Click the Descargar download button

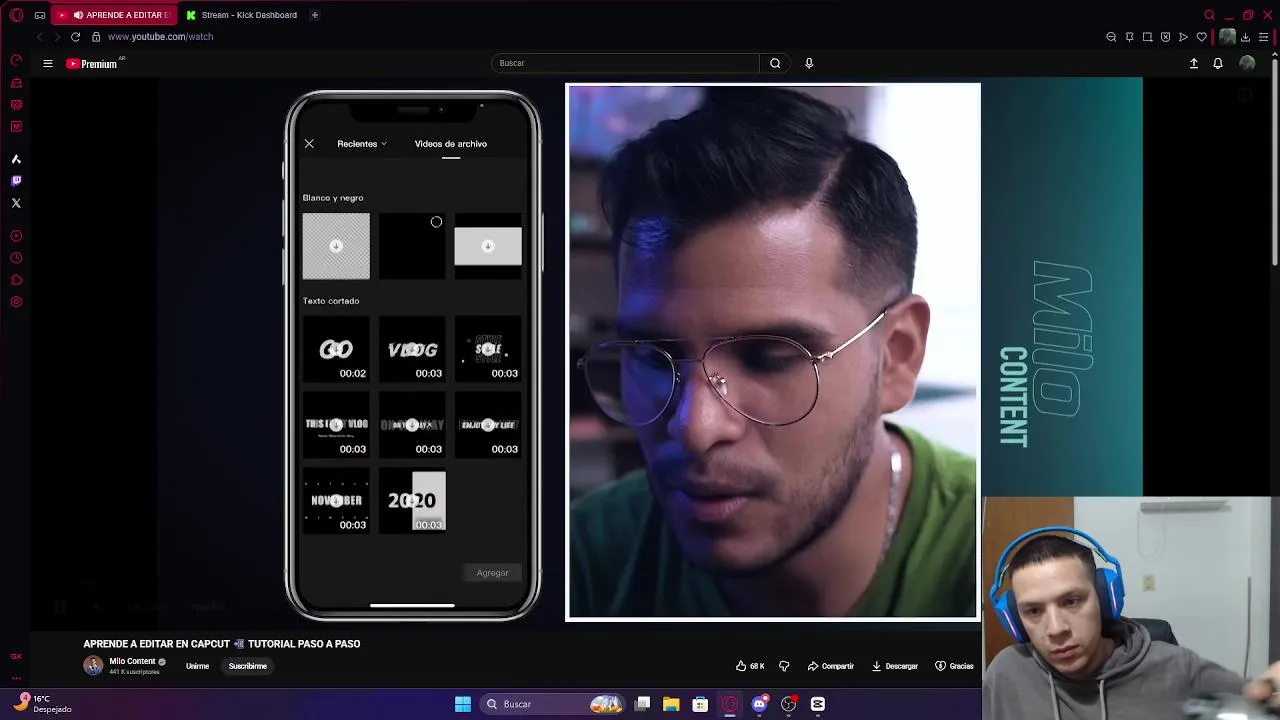895,666
